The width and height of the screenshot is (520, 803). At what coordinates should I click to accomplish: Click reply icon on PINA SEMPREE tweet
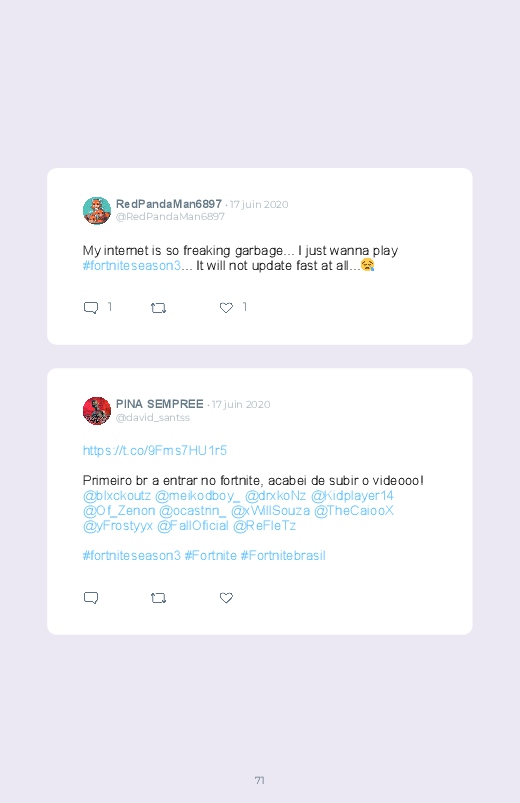[91, 598]
